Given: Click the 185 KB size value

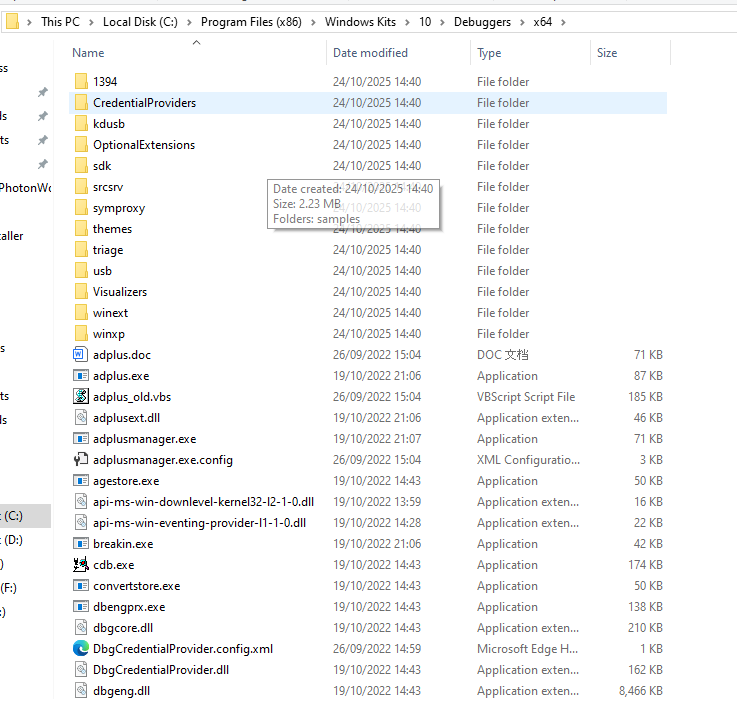Looking at the screenshot, I should click(x=645, y=397).
